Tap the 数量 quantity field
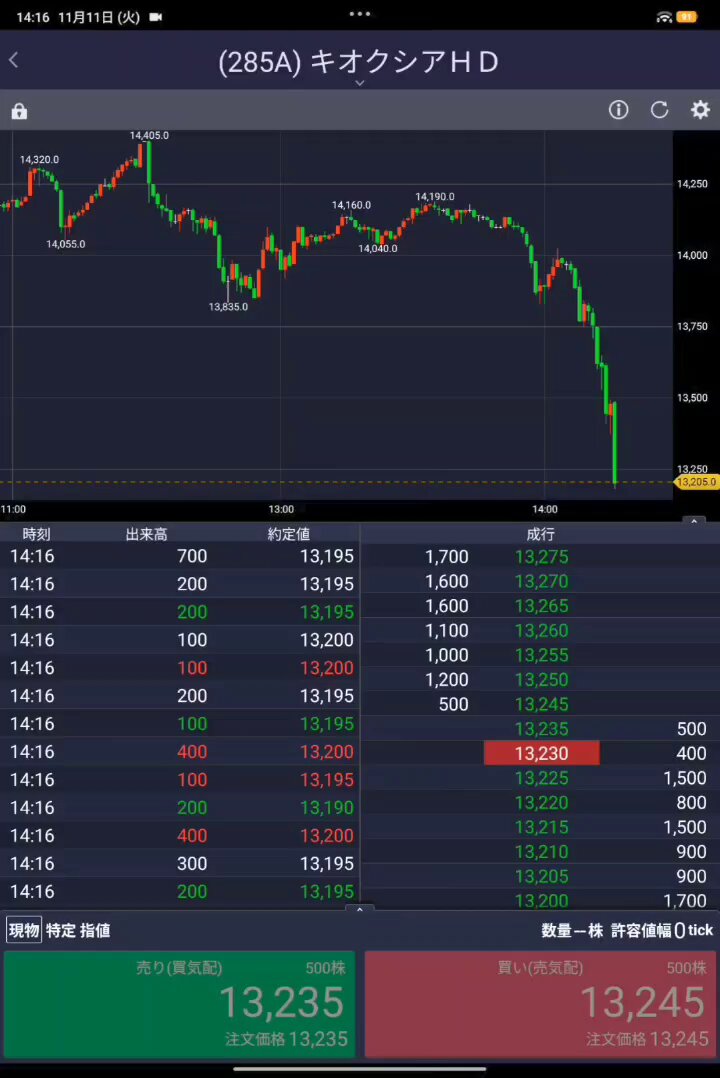This screenshot has height=1078, width=720. tap(572, 930)
